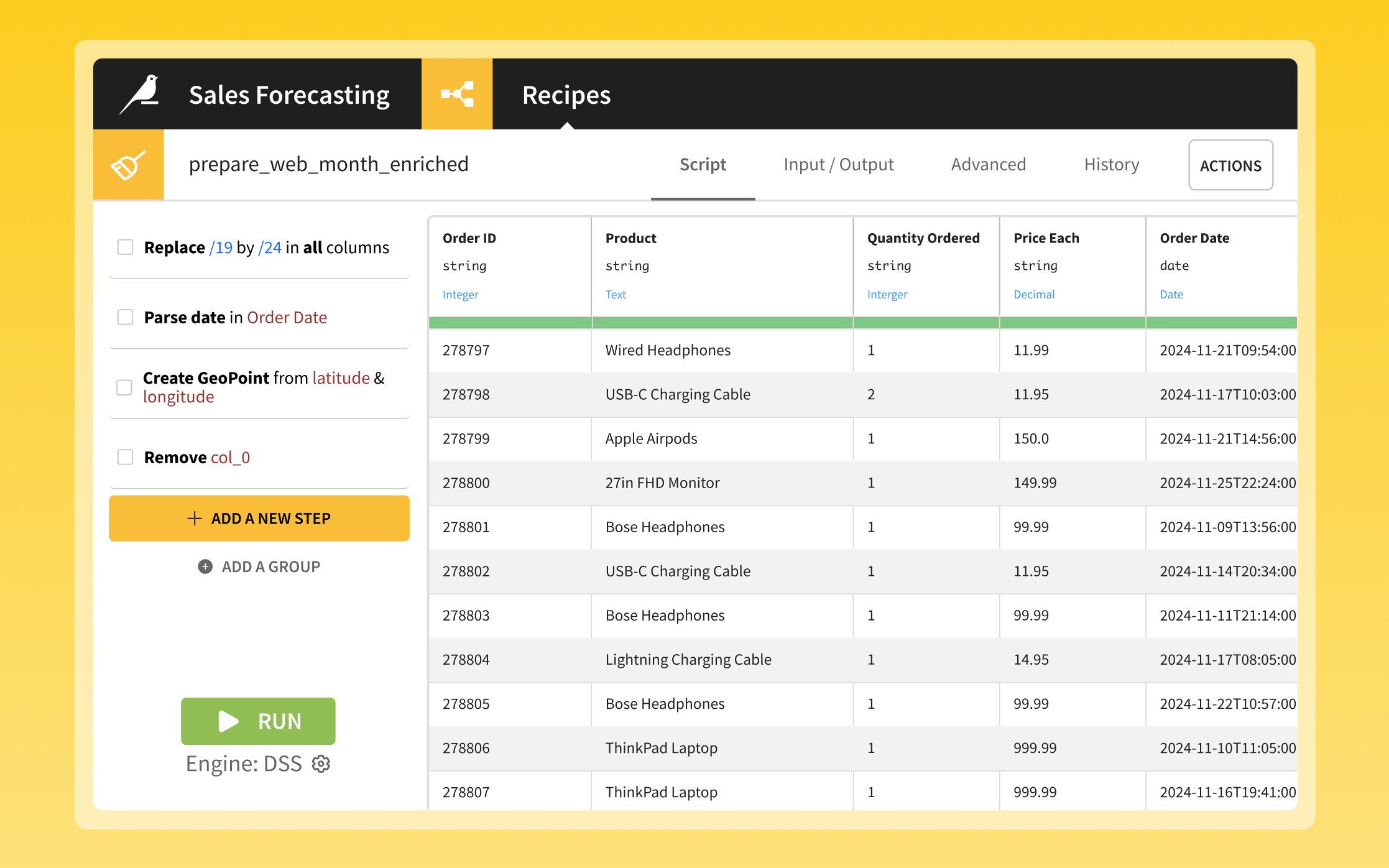Switch to Input / Output tab
Viewport: 1389px width, 868px height.
tap(838, 165)
